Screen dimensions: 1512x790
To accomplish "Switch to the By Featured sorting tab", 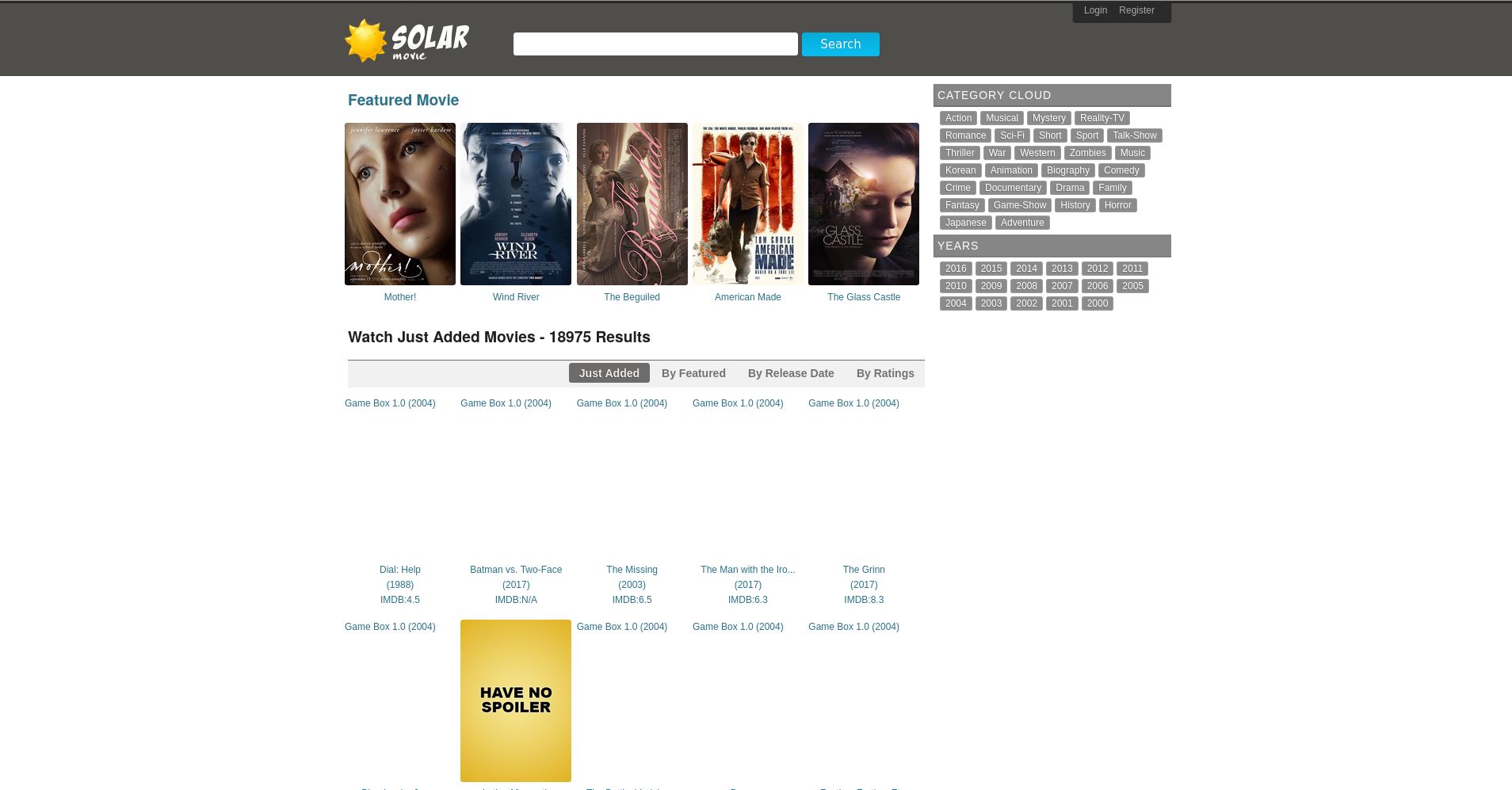I will [693, 373].
